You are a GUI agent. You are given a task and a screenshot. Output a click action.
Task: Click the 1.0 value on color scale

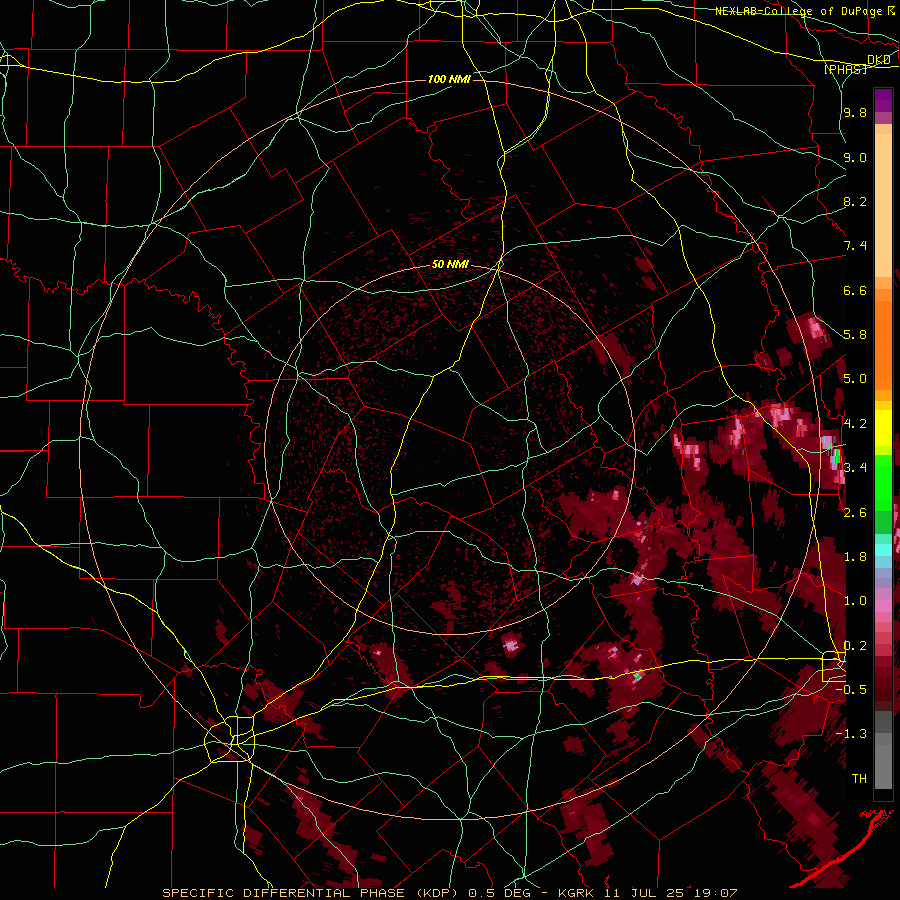click(x=855, y=601)
